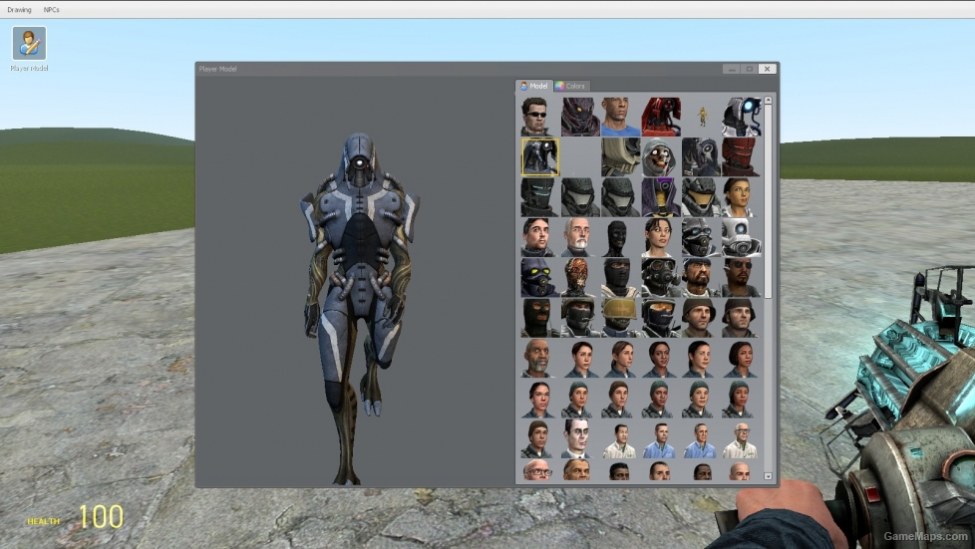Choose the burnt corpse head model
The image size is (975, 549).
click(x=579, y=277)
